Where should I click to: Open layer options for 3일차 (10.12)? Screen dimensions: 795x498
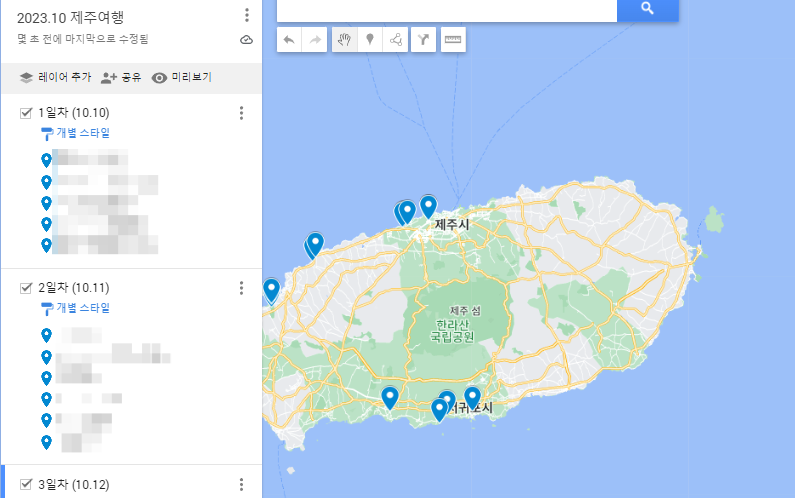[241, 484]
